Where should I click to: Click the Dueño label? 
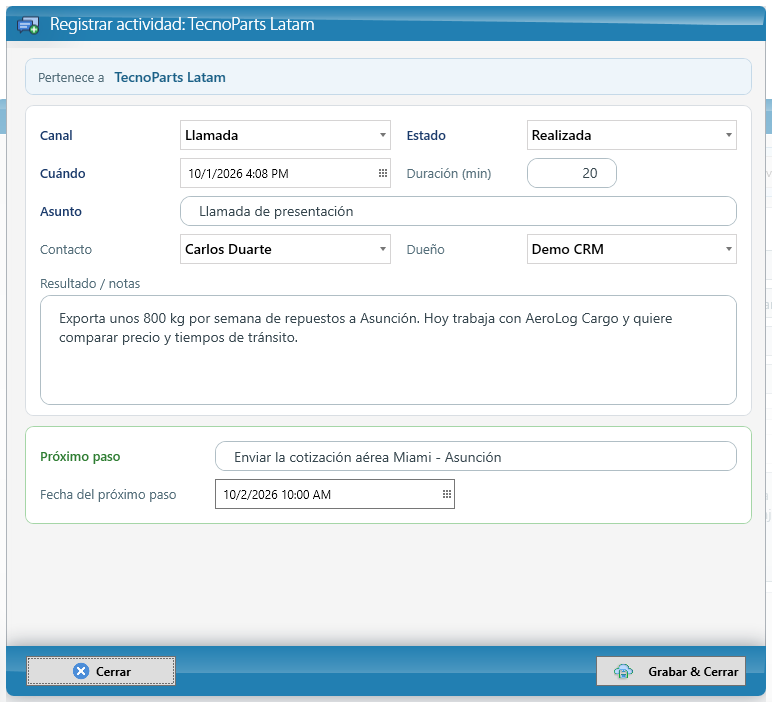(425, 250)
